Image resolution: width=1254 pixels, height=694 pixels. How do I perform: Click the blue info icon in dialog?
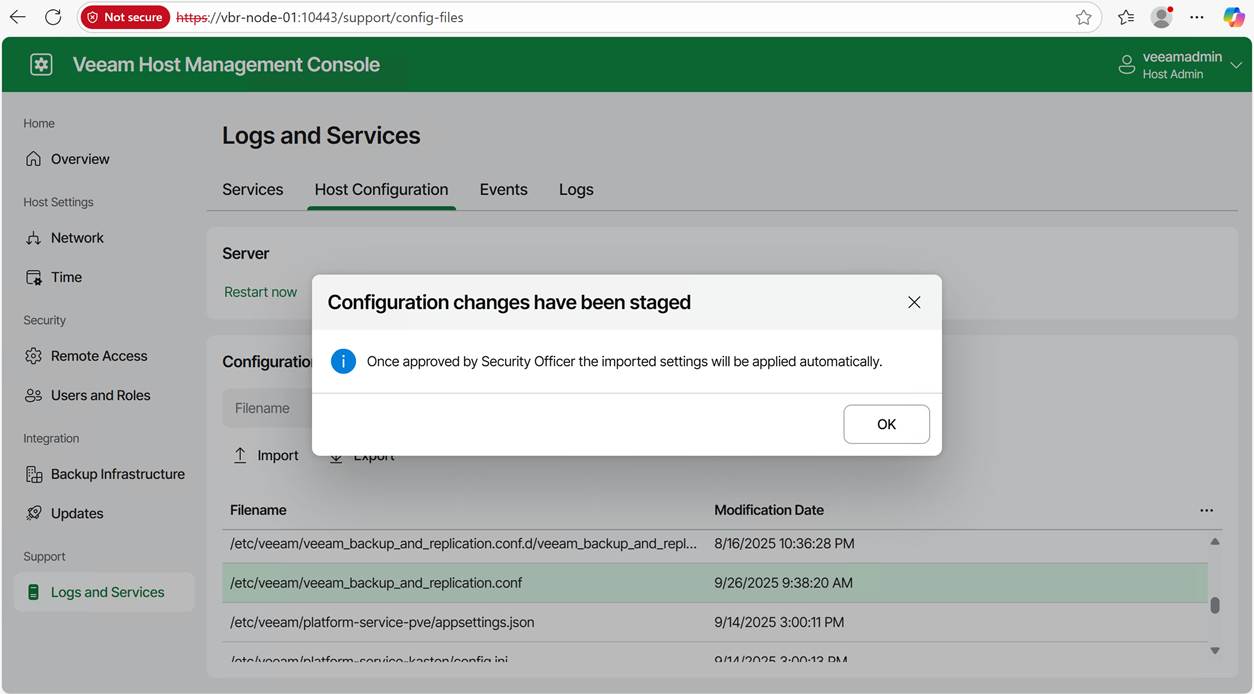(x=343, y=361)
